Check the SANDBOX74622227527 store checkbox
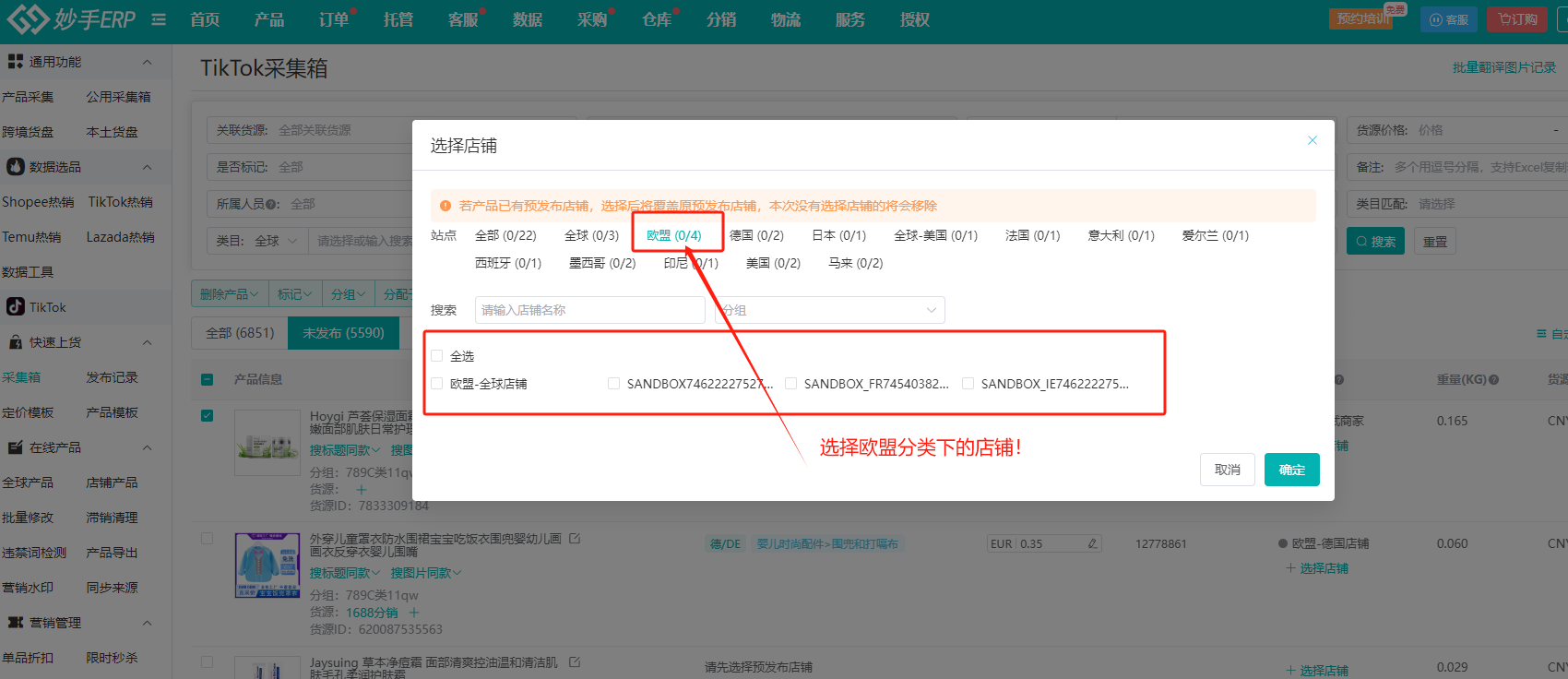The width and height of the screenshot is (1568, 679). pos(613,383)
